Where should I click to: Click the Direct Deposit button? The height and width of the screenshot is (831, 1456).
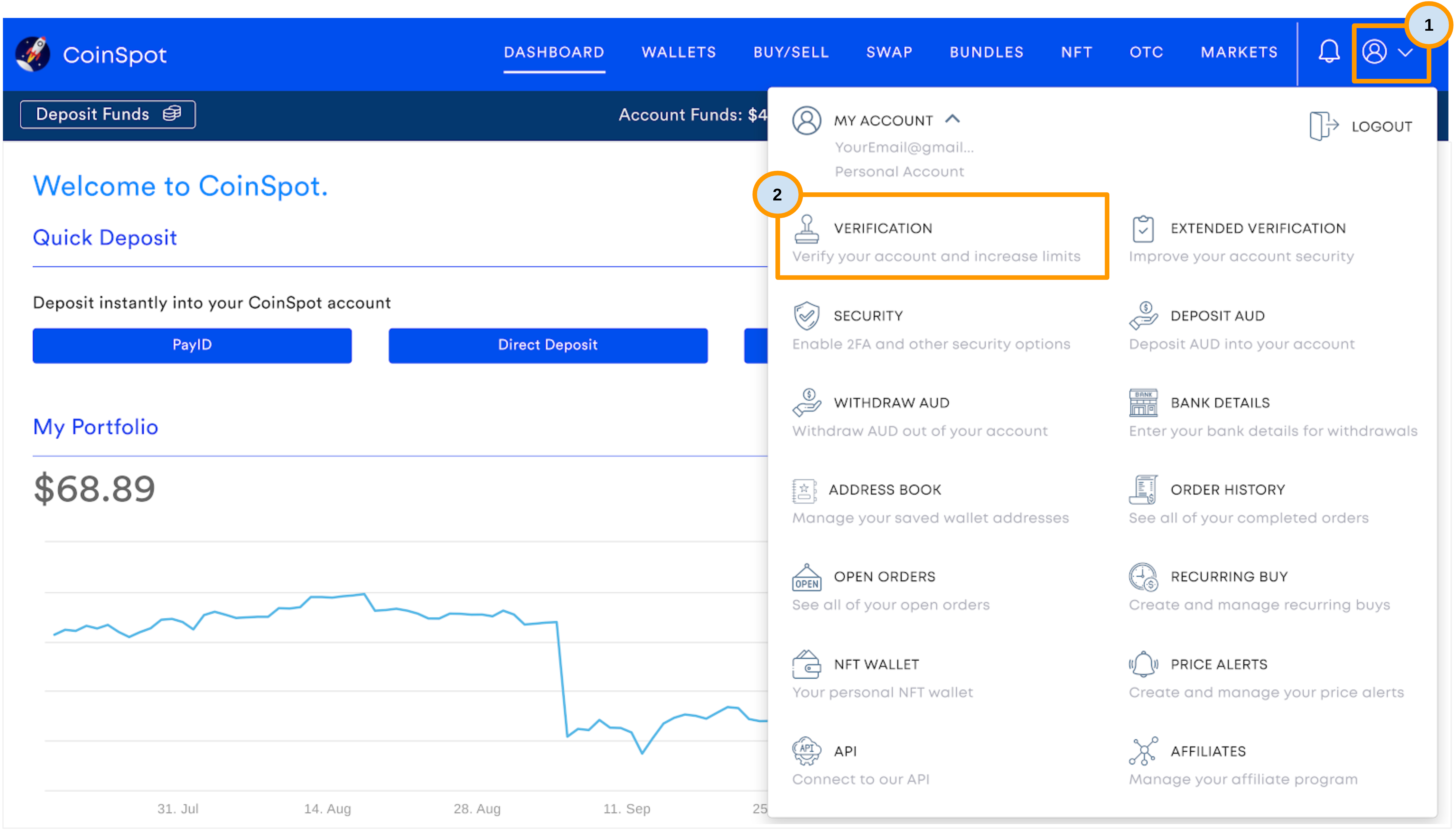pos(547,345)
